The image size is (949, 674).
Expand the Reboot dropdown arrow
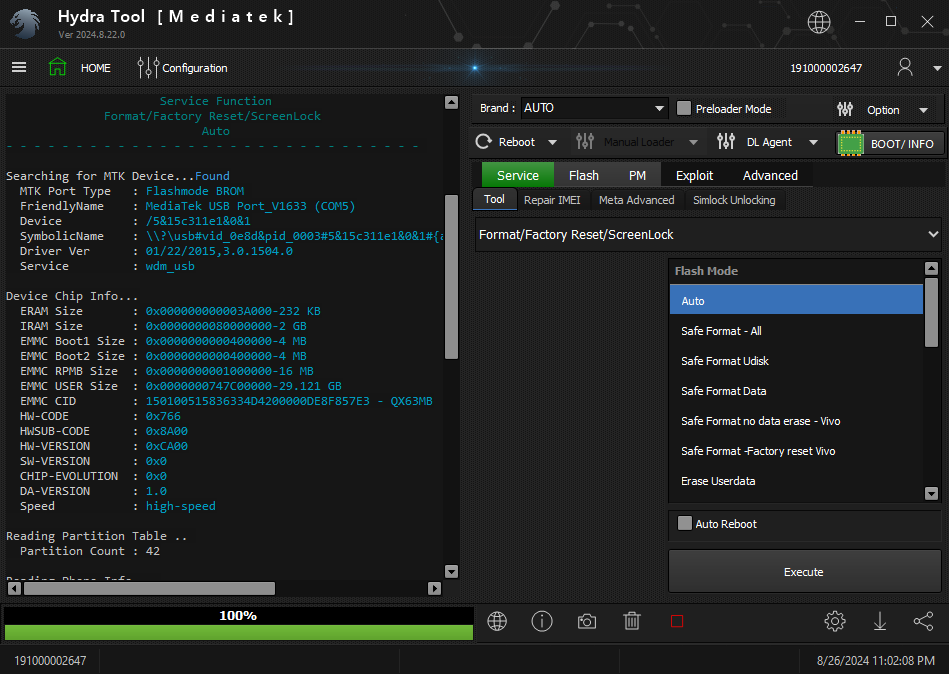(553, 142)
